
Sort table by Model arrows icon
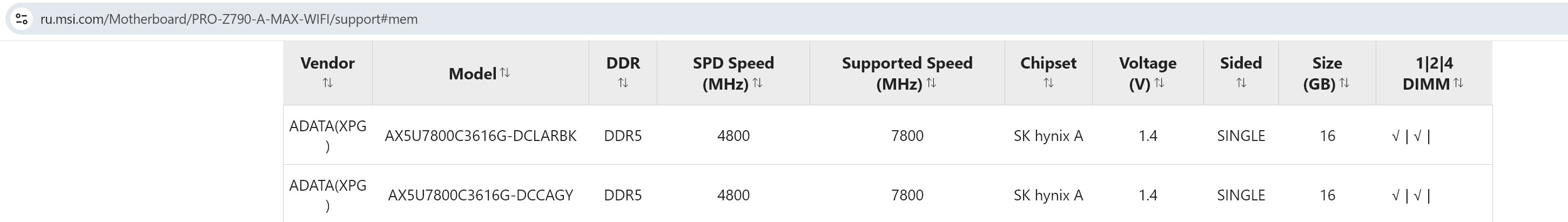point(505,72)
